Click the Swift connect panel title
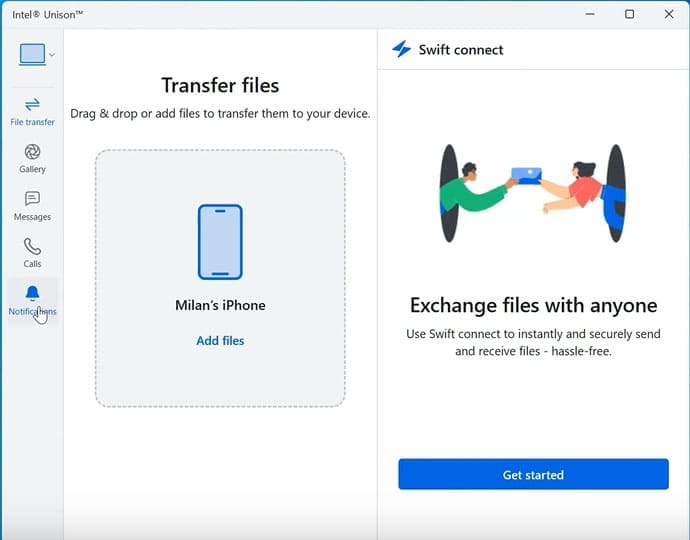 461,50
